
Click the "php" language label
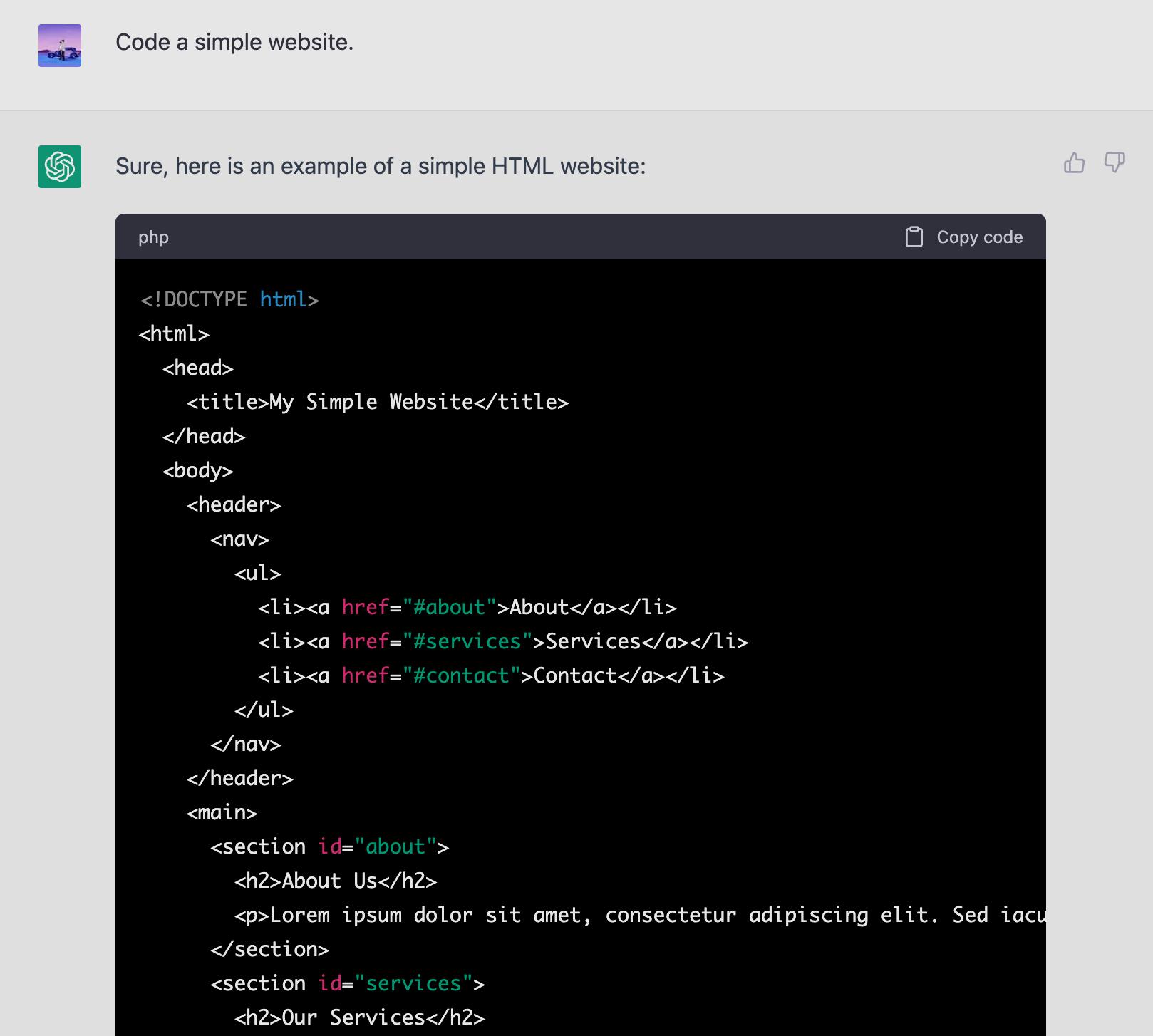(x=153, y=237)
